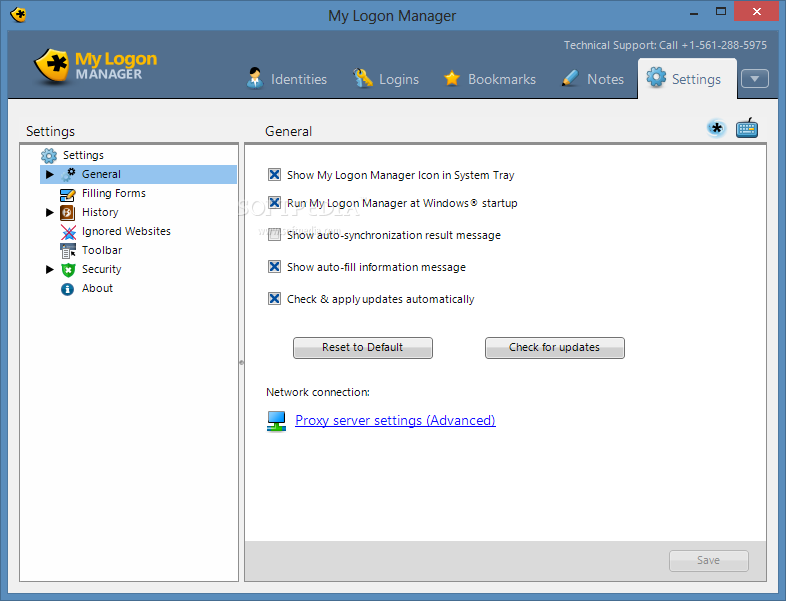Open the Bookmarks tab

click(490, 79)
